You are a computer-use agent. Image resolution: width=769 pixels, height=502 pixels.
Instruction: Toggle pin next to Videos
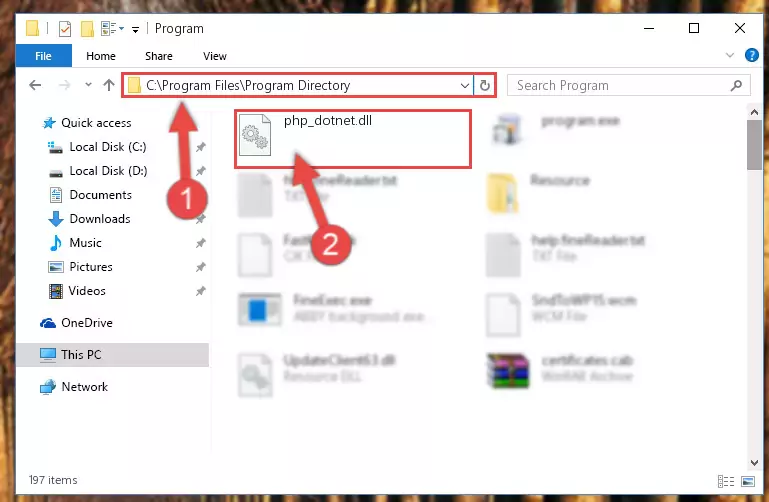tap(201, 291)
